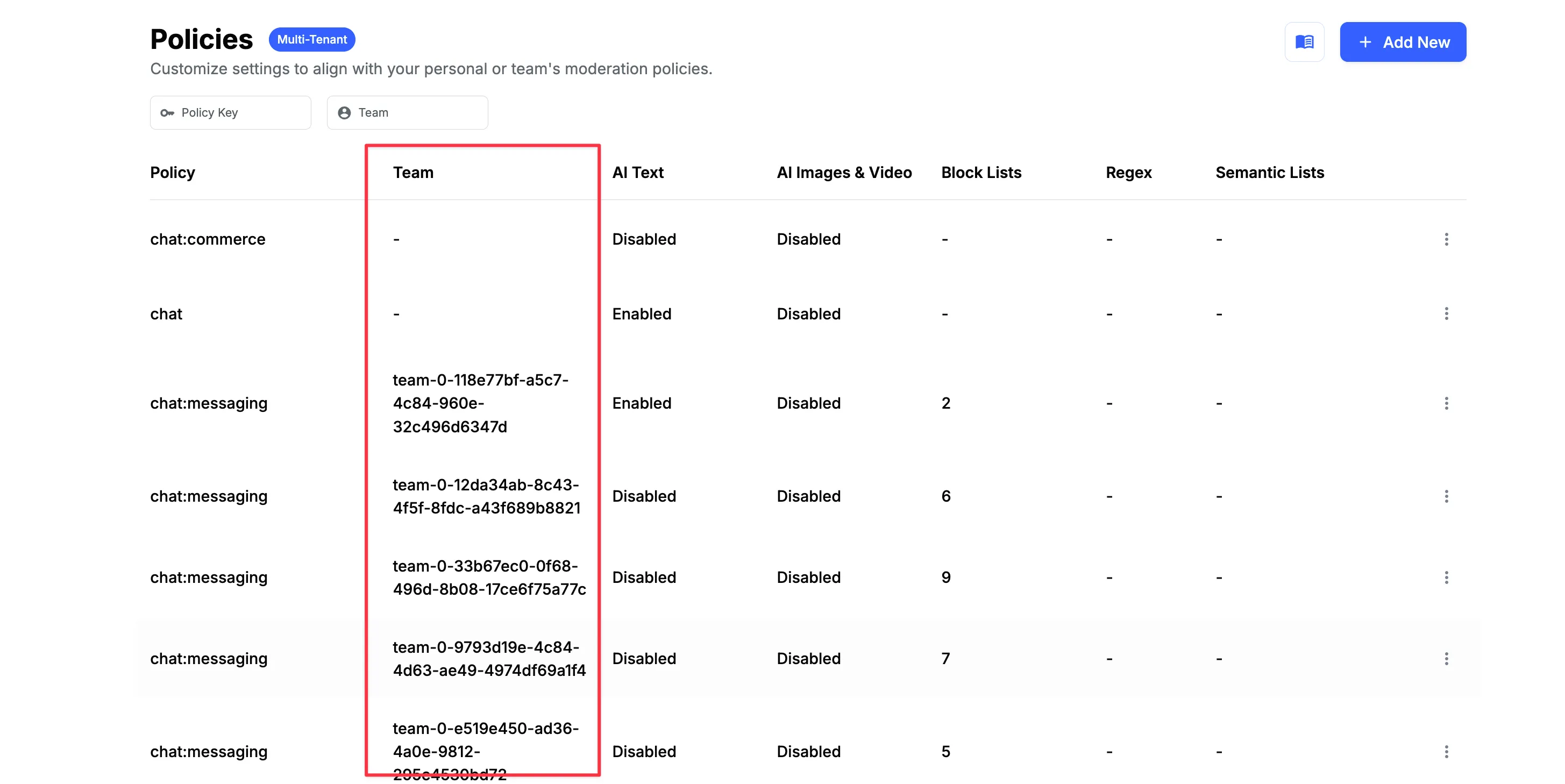Open the Team filter dropdown
This screenshot has width=1565, height=784.
point(407,112)
